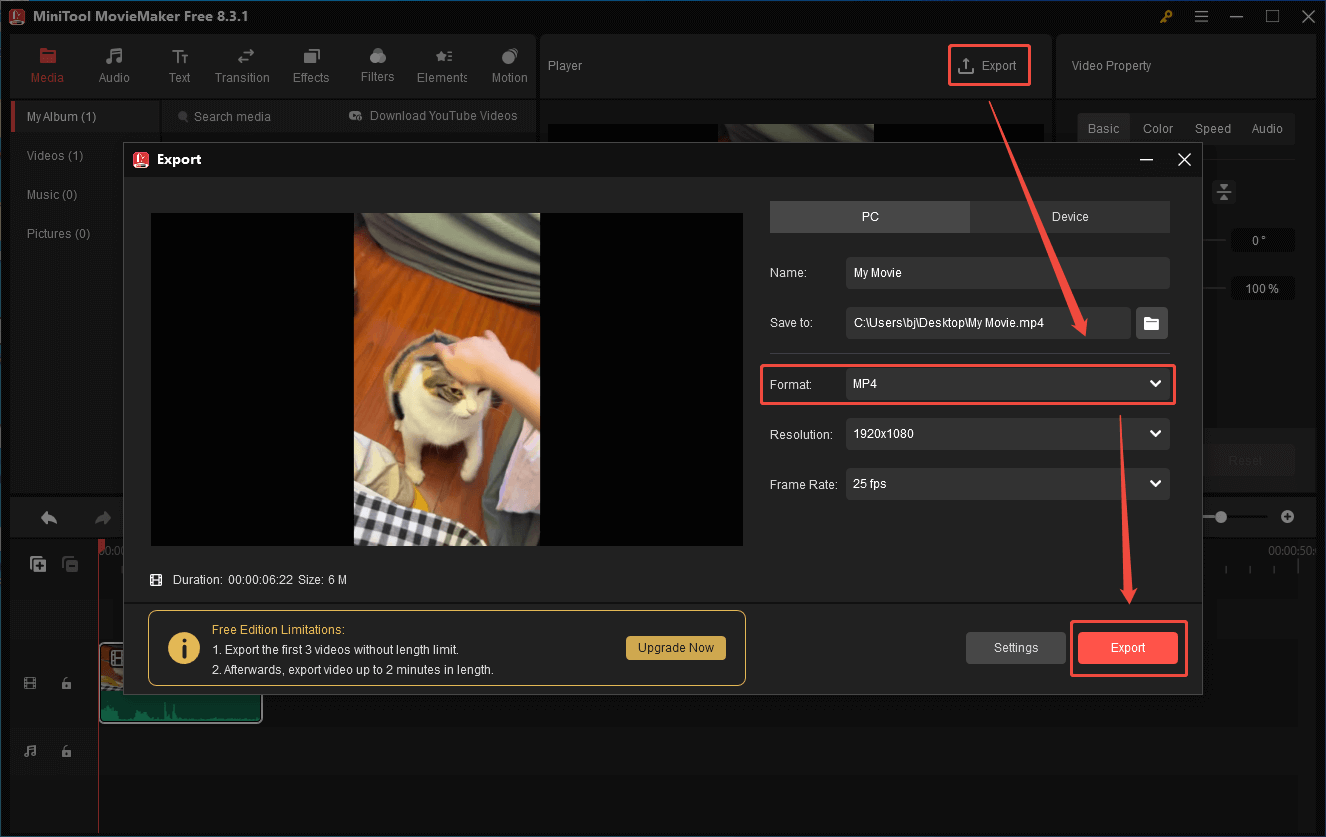Click the undo arrow above the timeline
1326x837 pixels.
(48, 517)
